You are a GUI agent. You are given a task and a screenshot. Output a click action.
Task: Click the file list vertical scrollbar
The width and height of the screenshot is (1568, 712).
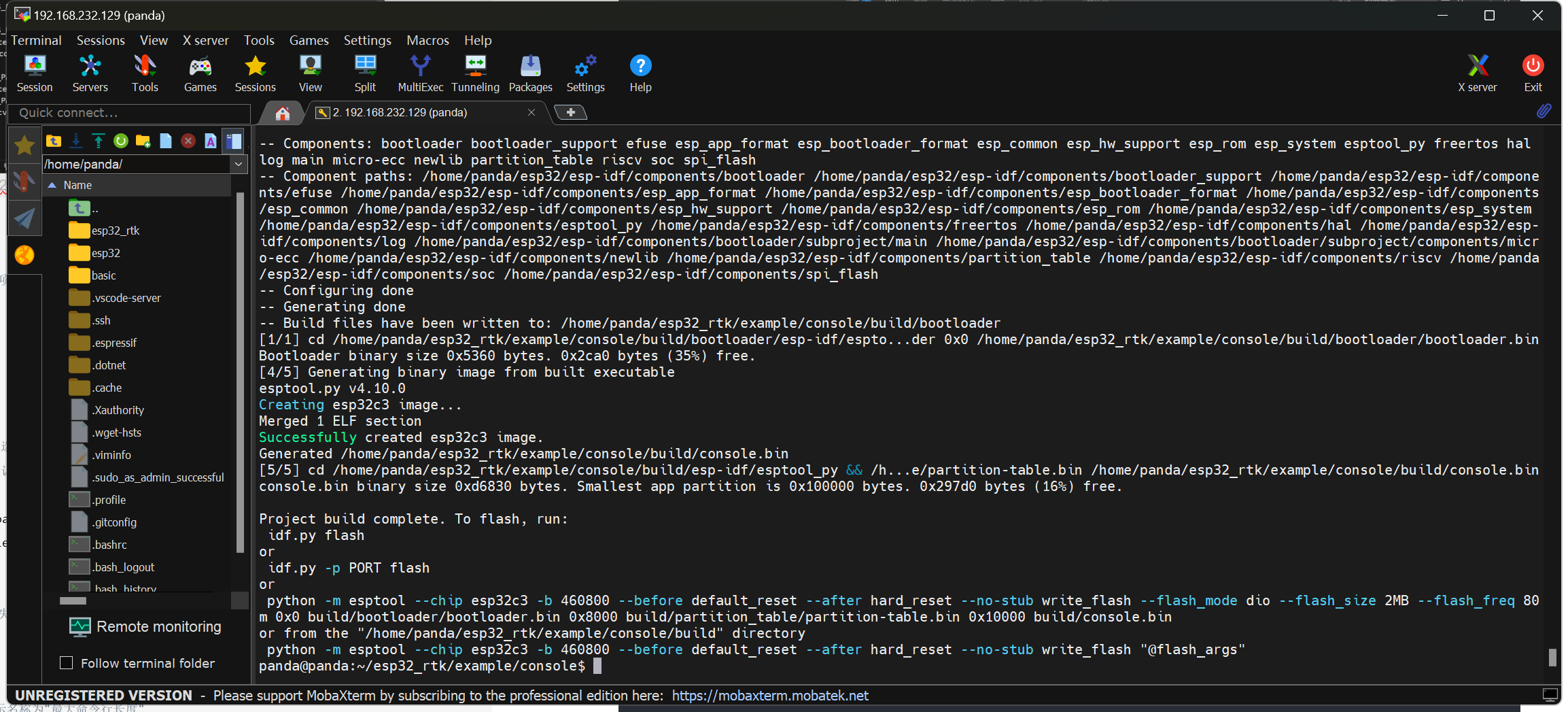click(239, 373)
